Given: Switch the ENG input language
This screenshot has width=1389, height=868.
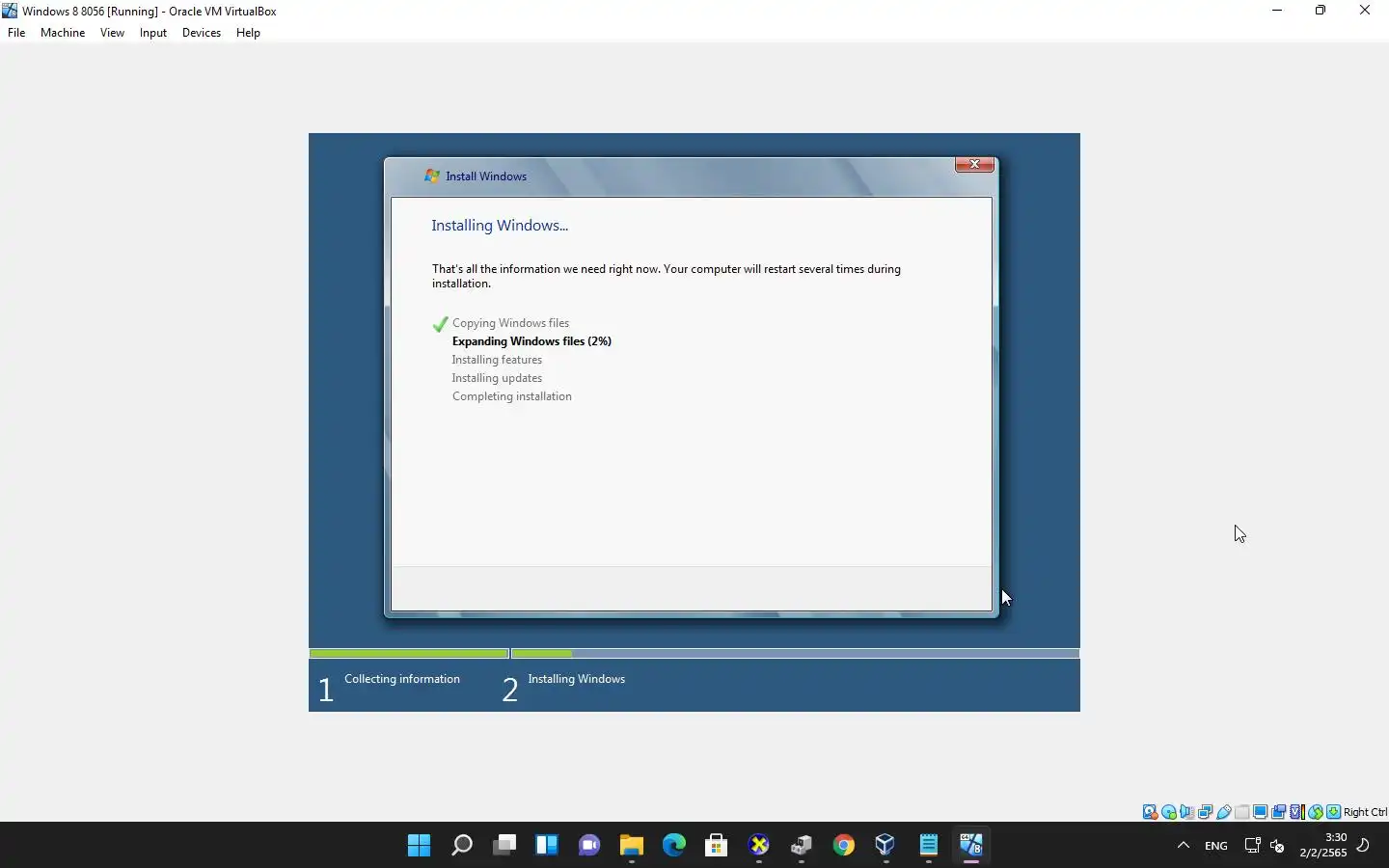Looking at the screenshot, I should (1216, 846).
